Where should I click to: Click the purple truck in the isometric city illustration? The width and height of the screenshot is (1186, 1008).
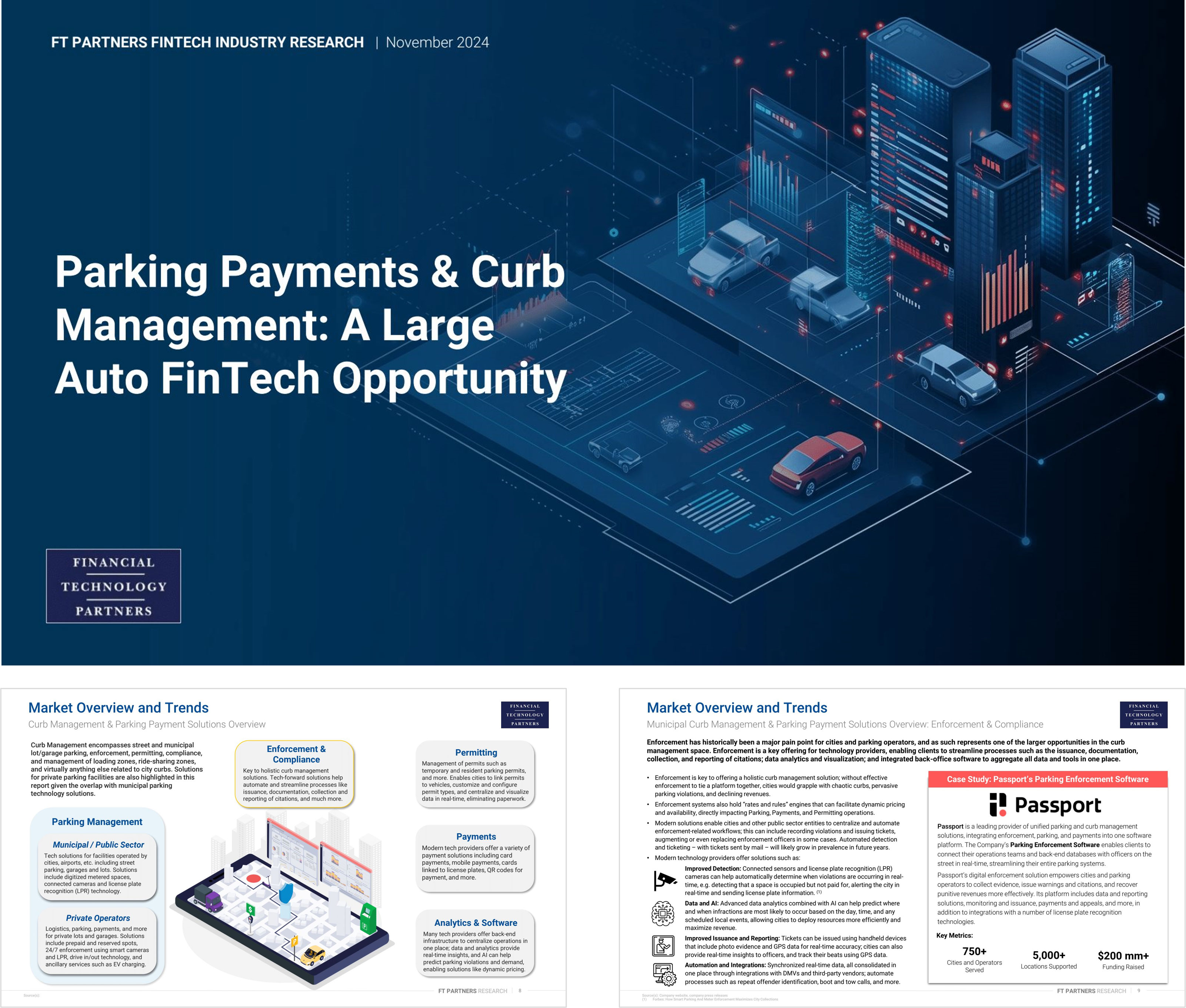coord(208,898)
